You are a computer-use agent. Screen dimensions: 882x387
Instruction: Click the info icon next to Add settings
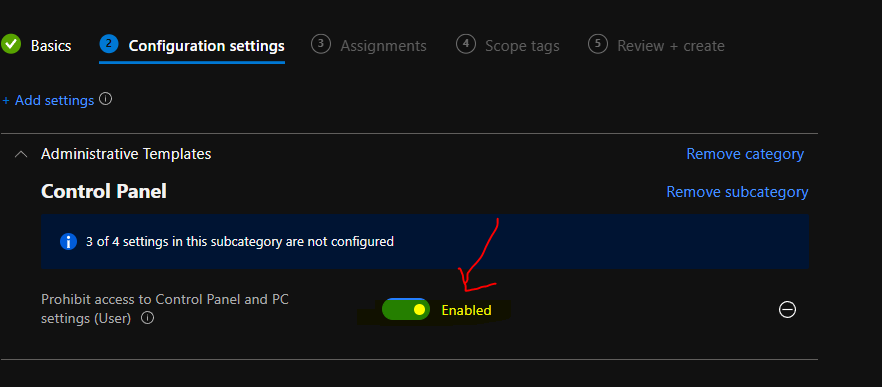pos(105,100)
